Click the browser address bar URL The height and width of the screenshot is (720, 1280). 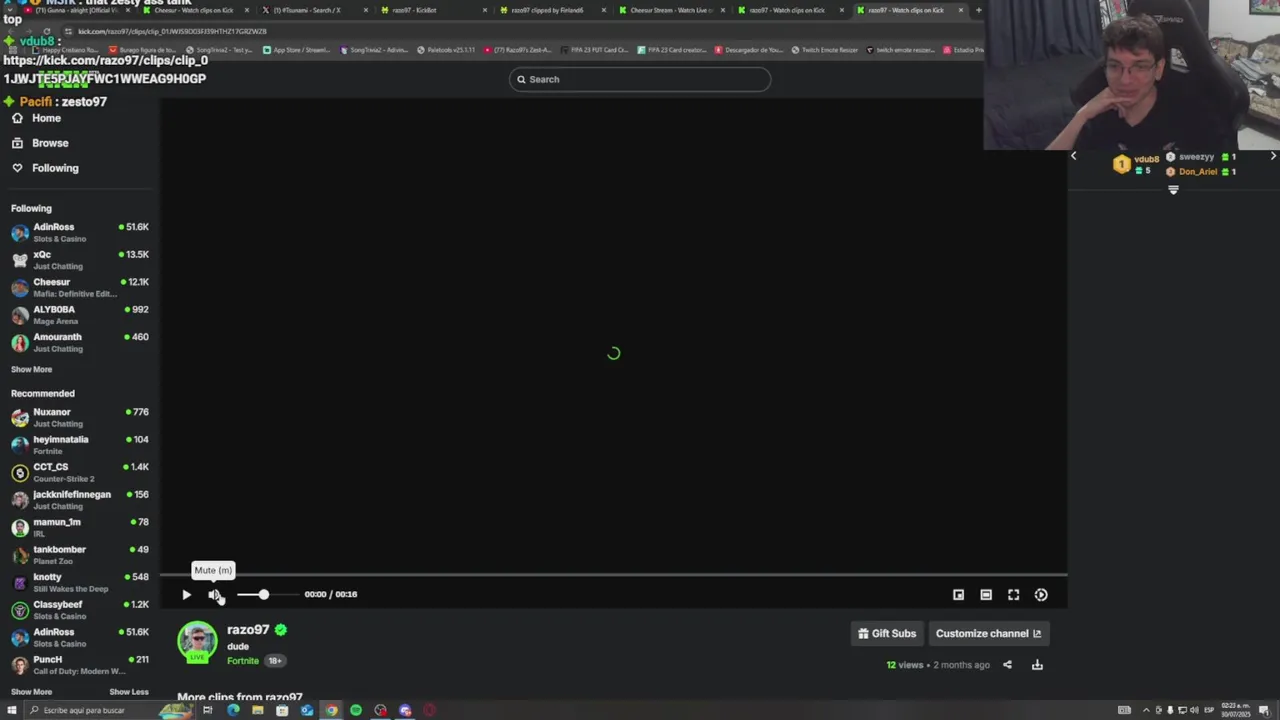(172, 31)
